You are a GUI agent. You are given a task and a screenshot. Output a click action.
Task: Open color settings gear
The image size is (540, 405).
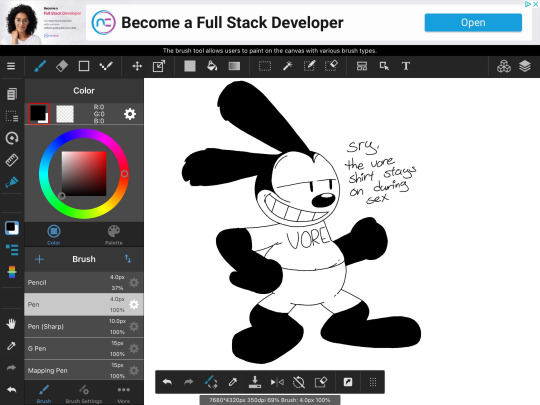pyautogui.click(x=130, y=114)
